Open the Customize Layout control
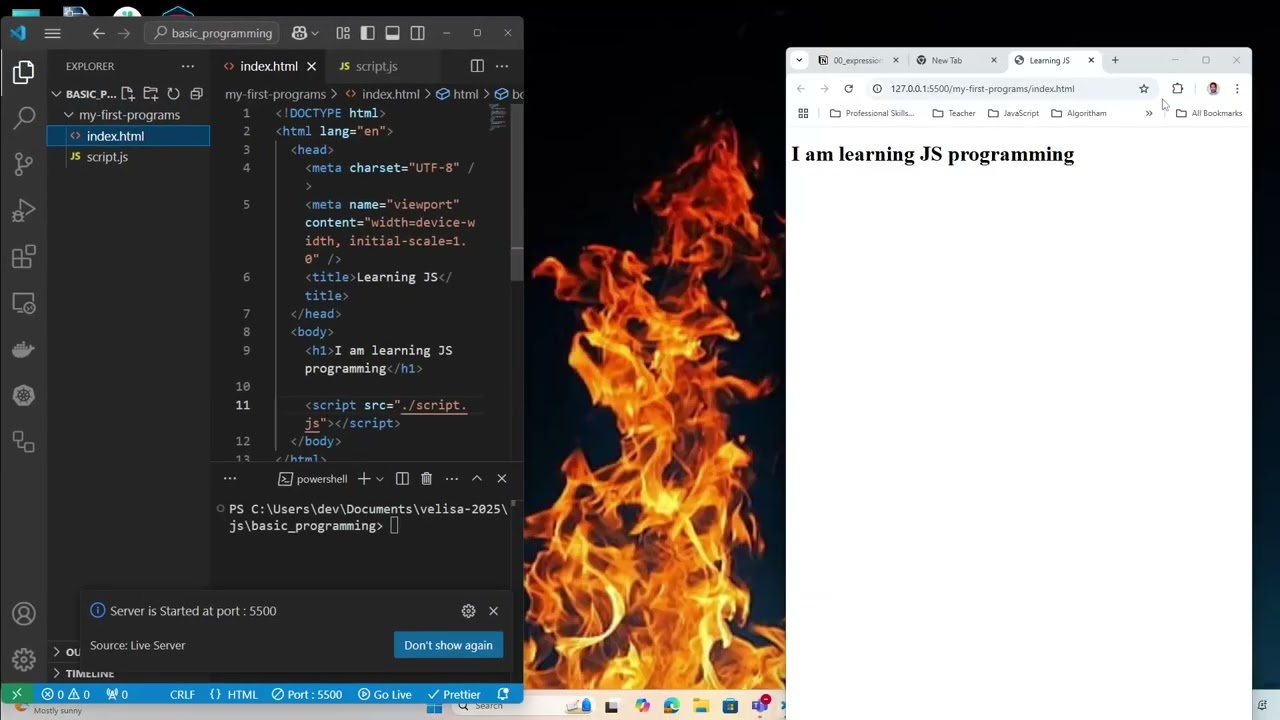This screenshot has width=1280, height=720. 343,33
